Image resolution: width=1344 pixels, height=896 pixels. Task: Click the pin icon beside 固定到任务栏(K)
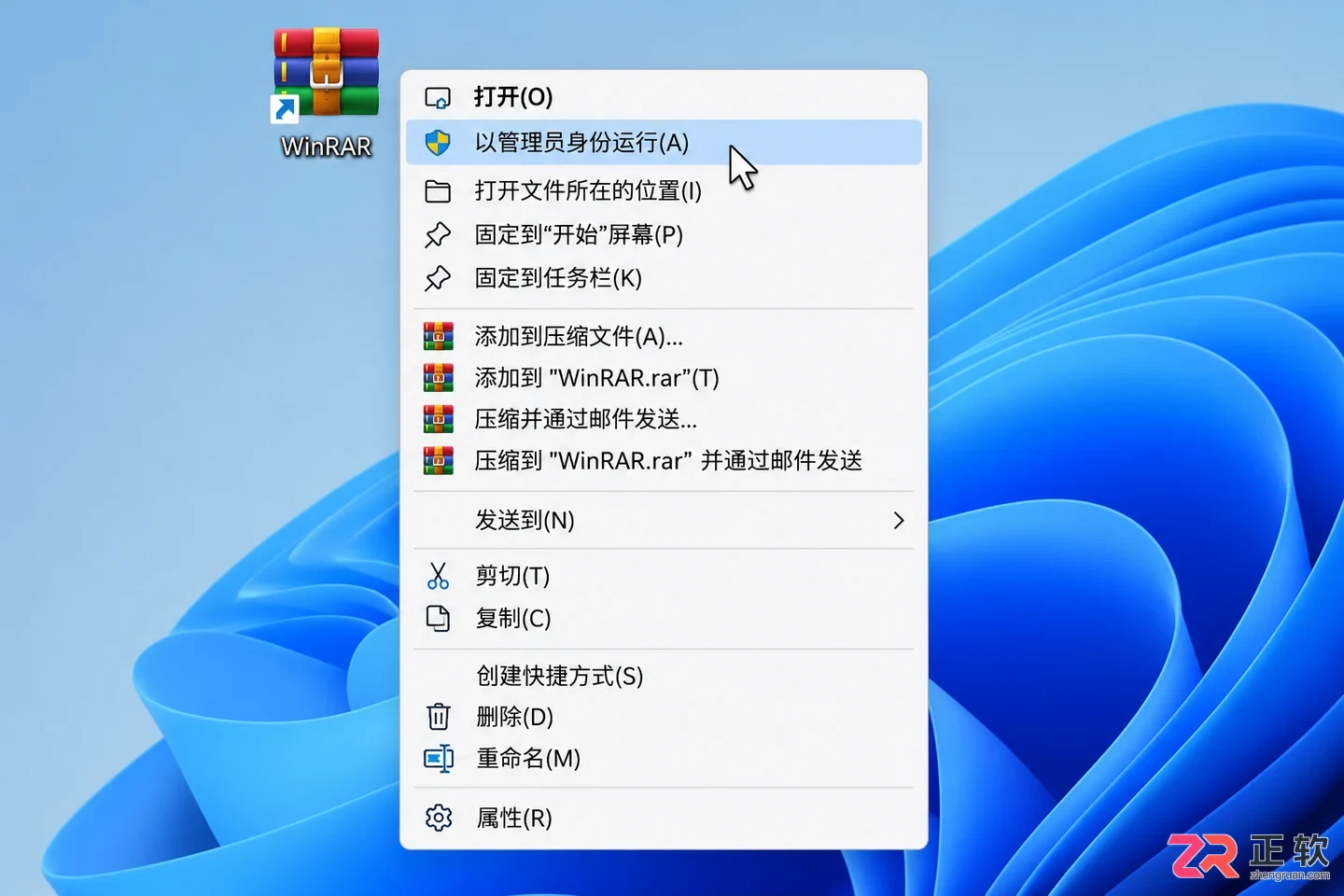tap(438, 278)
